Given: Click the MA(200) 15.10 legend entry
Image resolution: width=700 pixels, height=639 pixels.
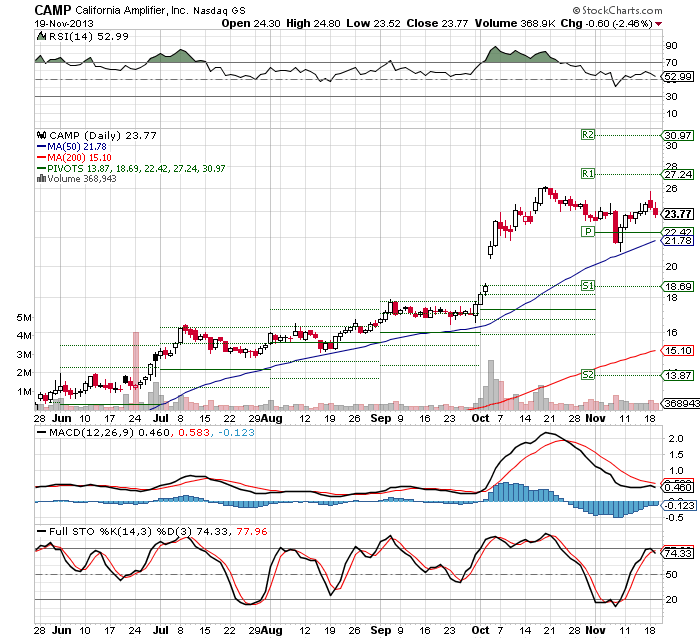Looking at the screenshot, I should [74, 157].
